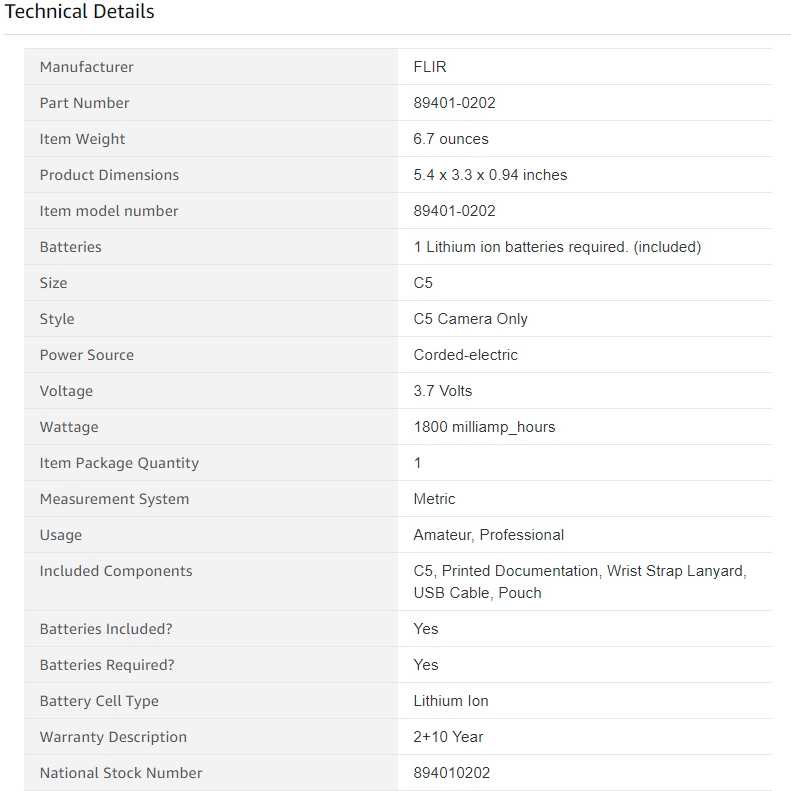Click the Included Components list text

(579, 581)
